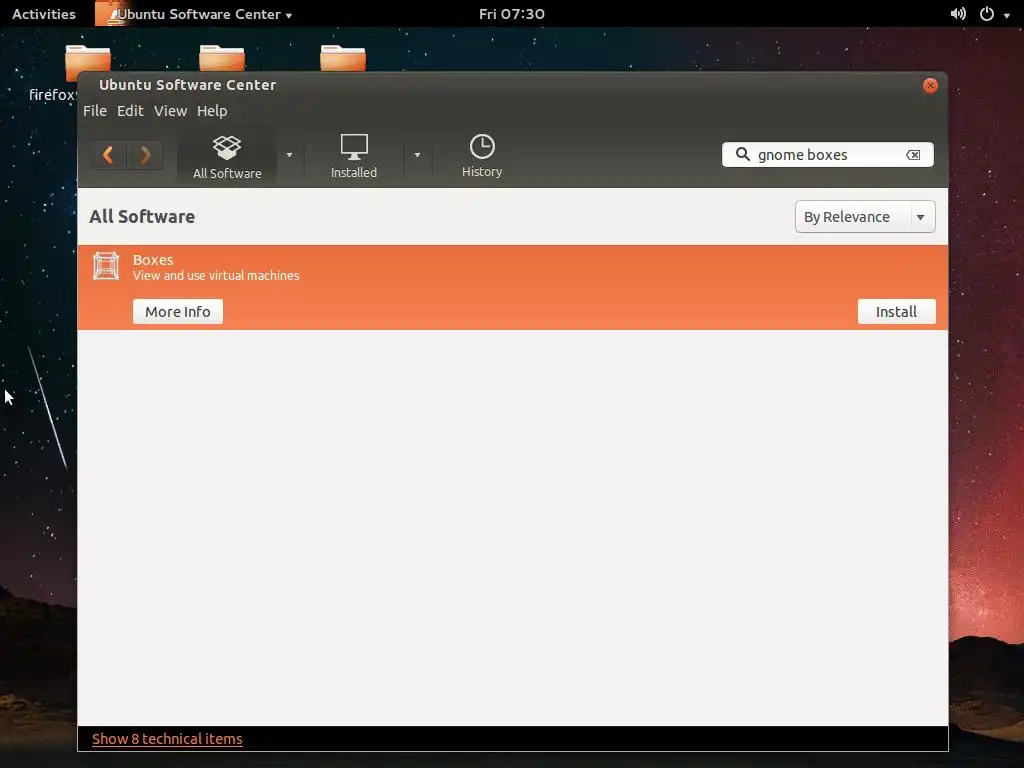Viewport: 1024px width, 768px height.
Task: Open the View menu
Action: [x=170, y=111]
